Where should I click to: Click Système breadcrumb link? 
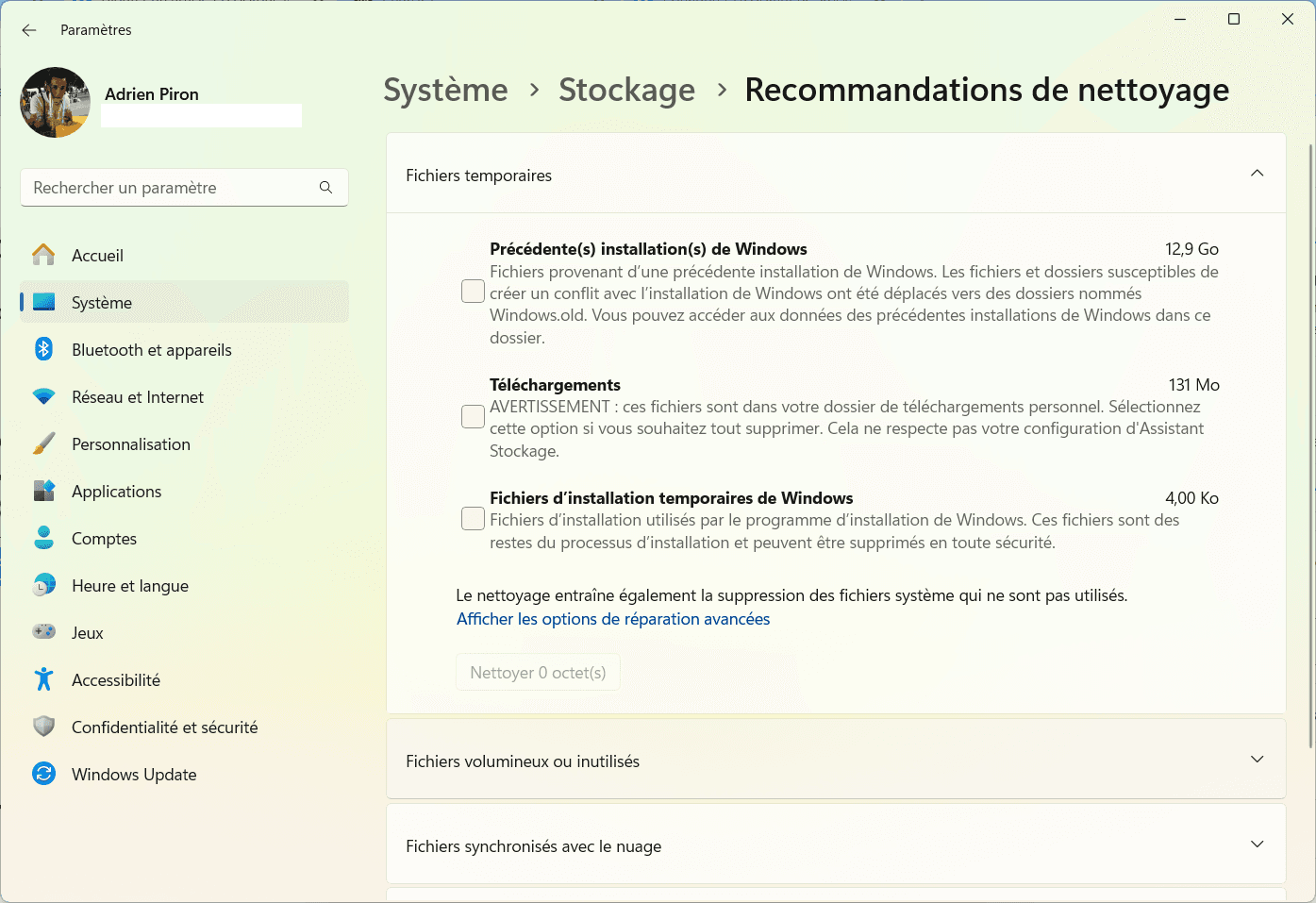pos(445,91)
